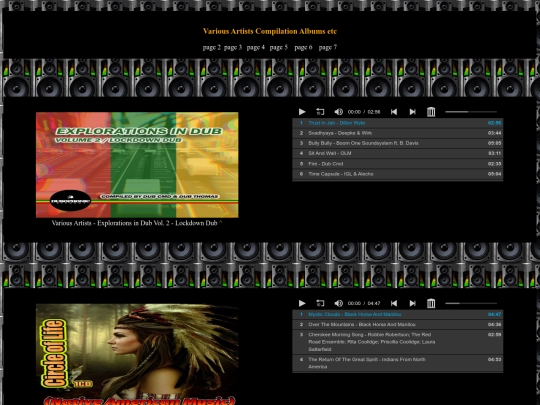Click the Explorations in Dub Vol. 2 caption

tap(135, 223)
